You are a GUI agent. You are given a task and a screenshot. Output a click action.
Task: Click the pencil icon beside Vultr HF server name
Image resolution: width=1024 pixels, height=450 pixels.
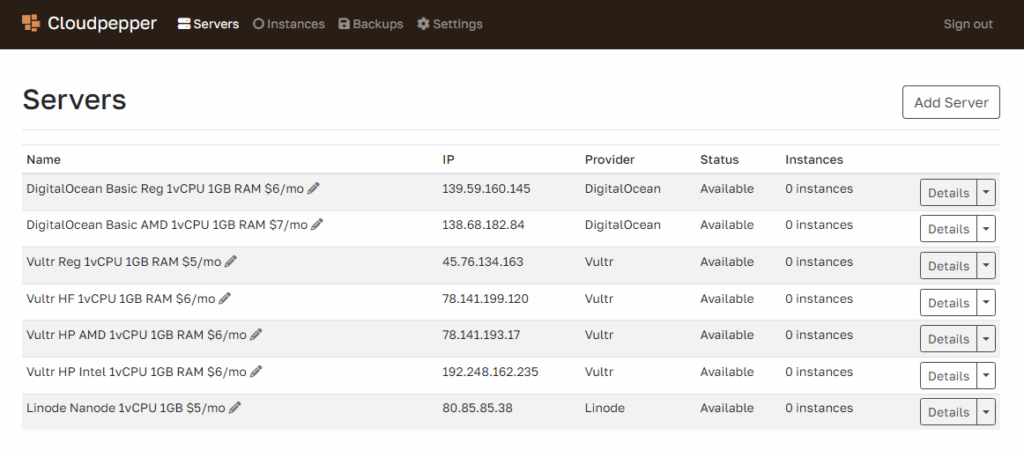(225, 298)
